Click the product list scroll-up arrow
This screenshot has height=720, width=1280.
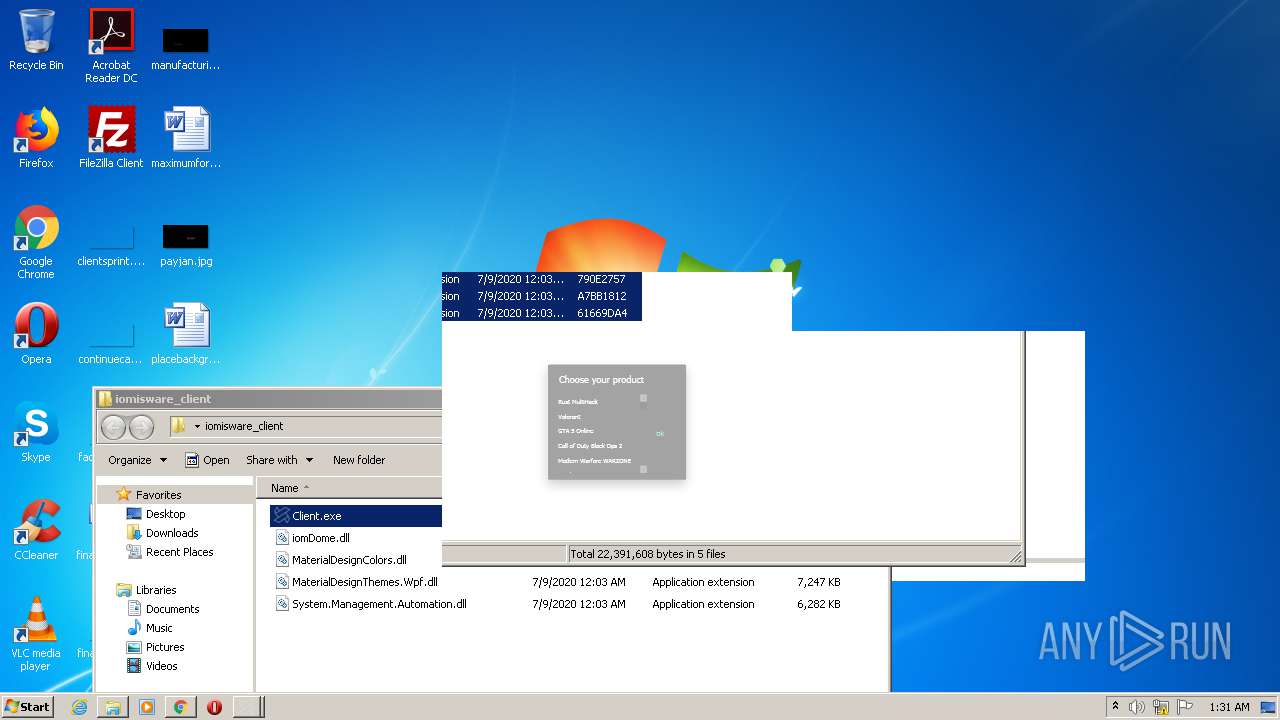coord(643,398)
